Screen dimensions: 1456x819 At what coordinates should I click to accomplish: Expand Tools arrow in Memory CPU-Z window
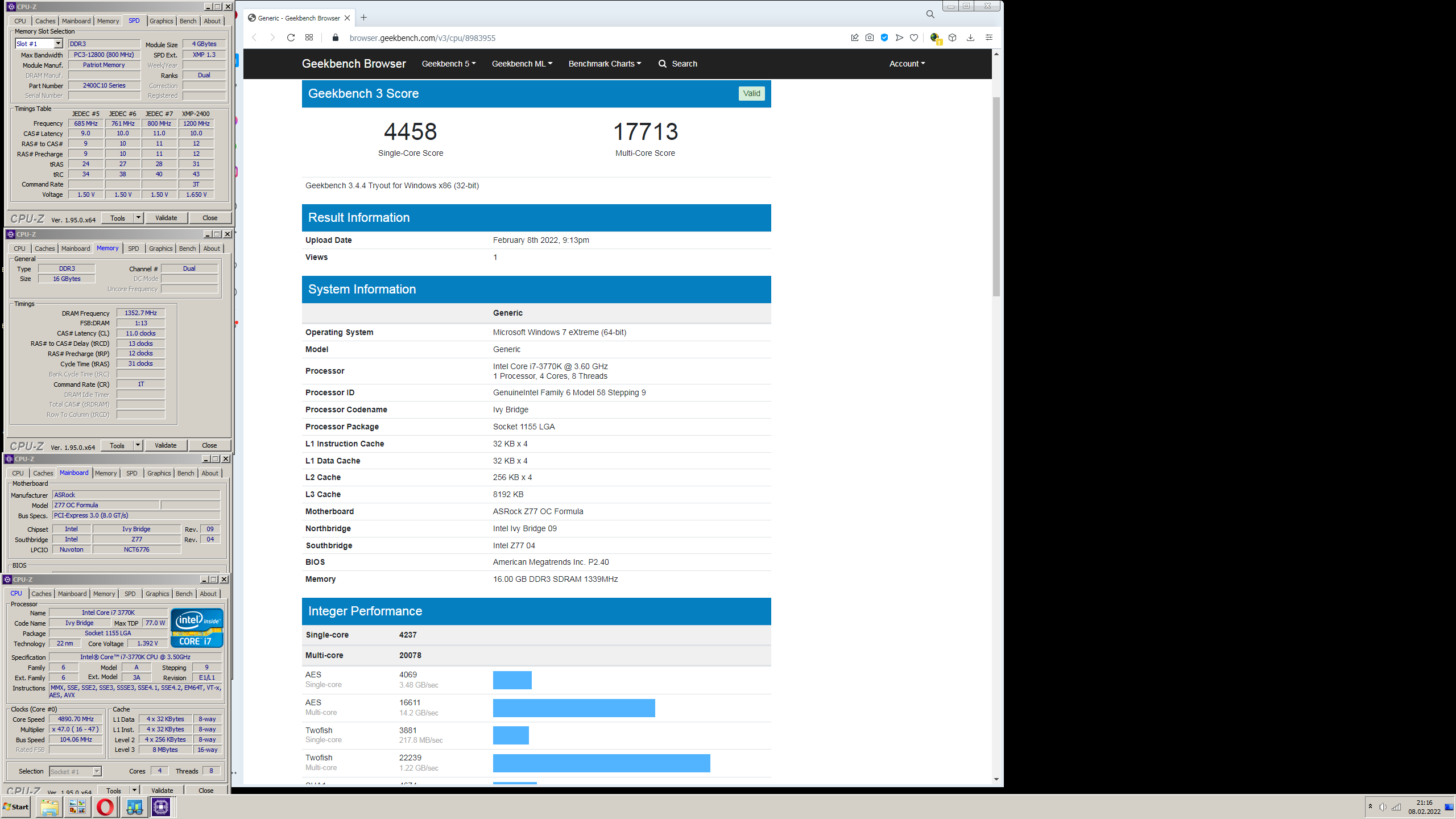pos(138,445)
